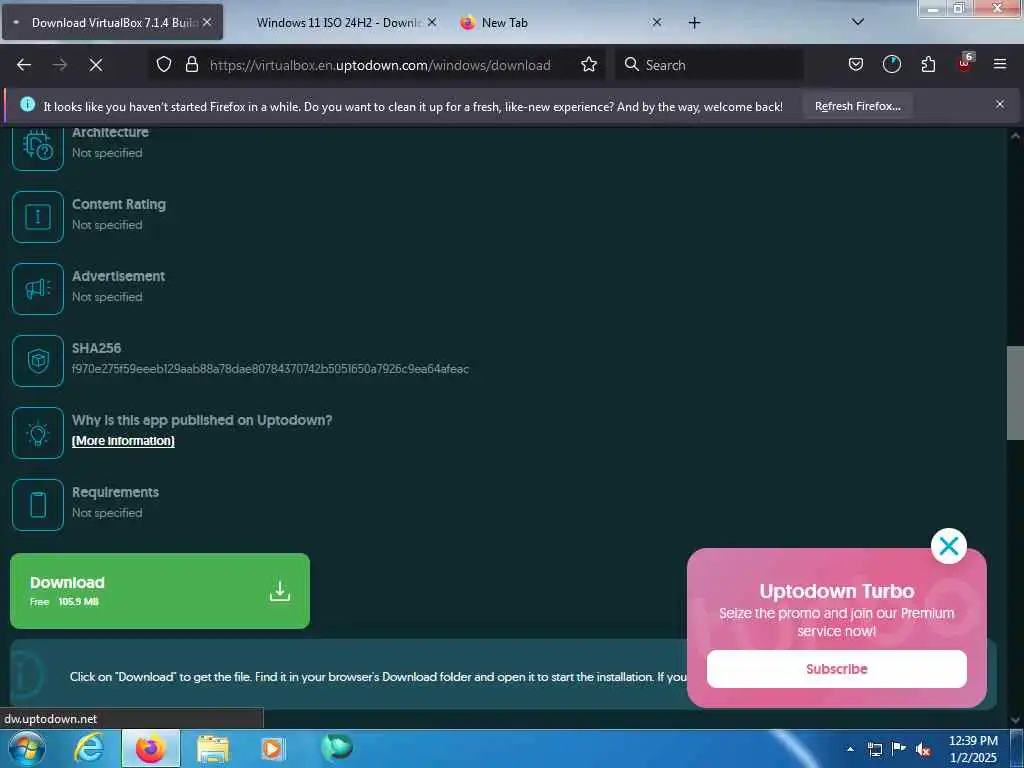Subscribe to Uptodown Turbo

click(x=837, y=669)
